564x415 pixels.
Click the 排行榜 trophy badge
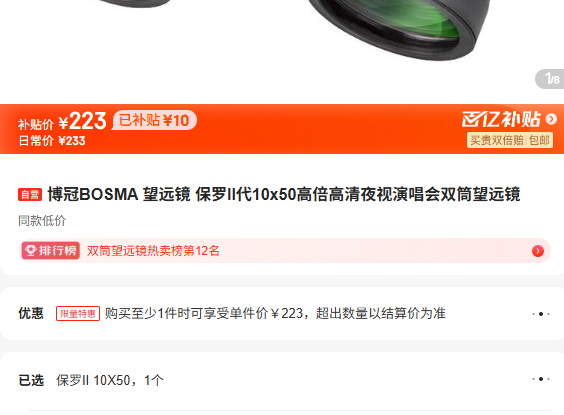pyautogui.click(x=51, y=250)
